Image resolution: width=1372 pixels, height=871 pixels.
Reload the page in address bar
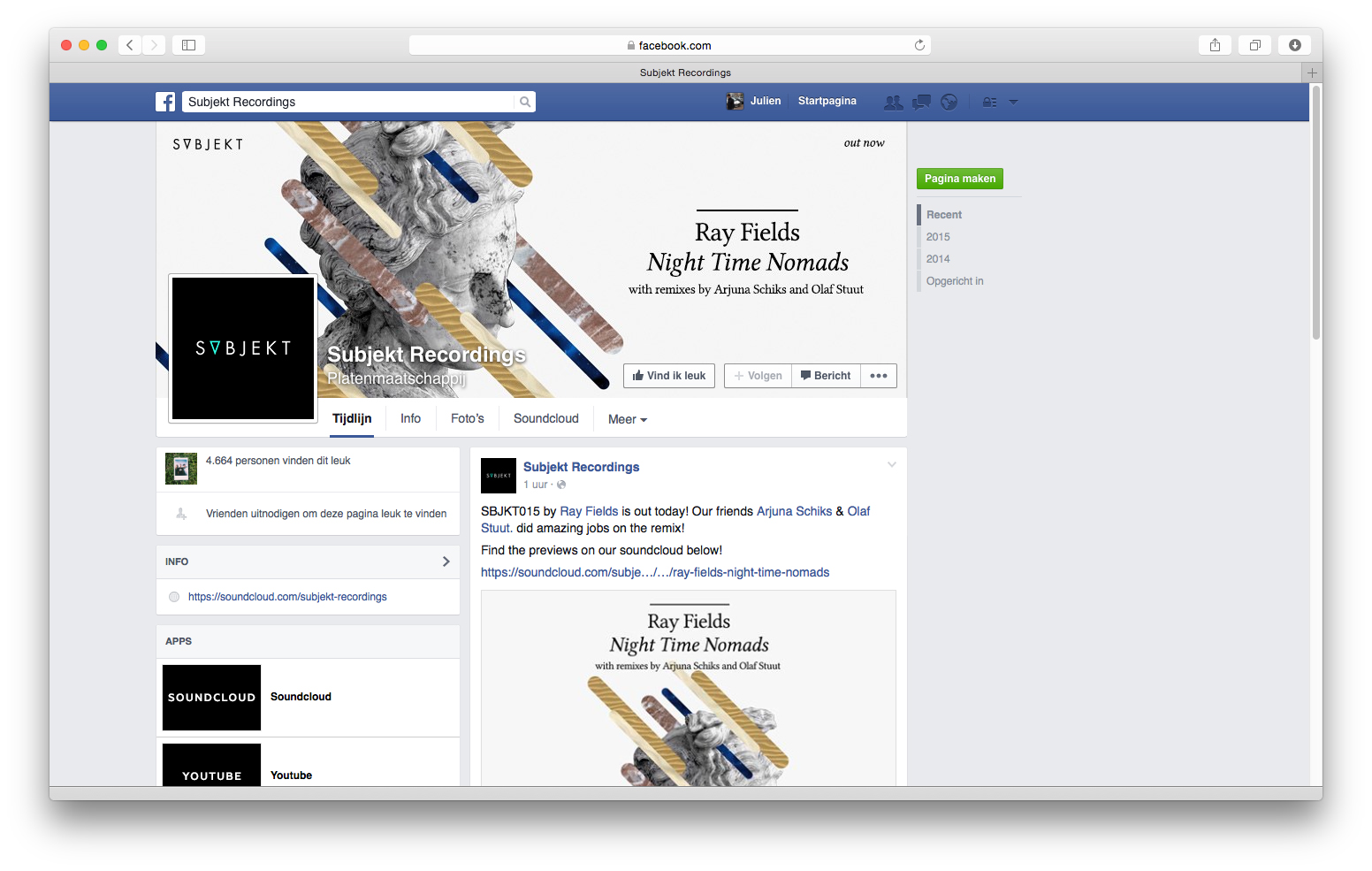click(919, 45)
